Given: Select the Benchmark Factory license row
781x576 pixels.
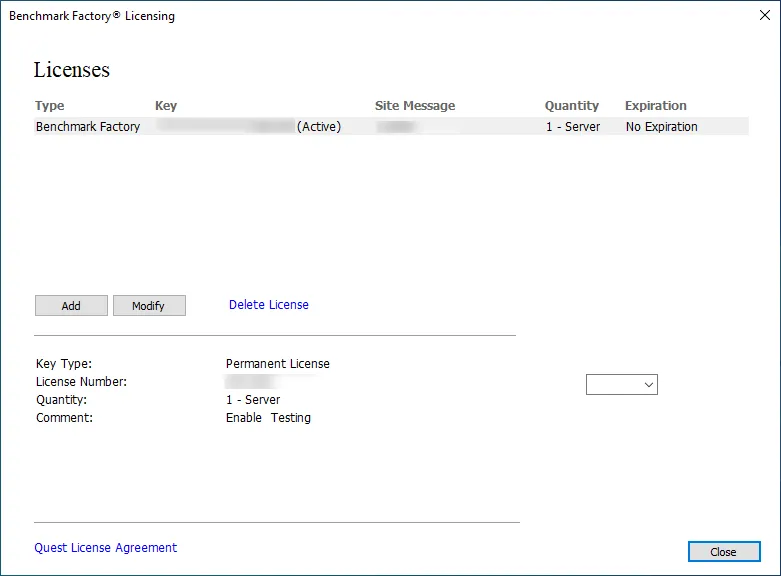Looking at the screenshot, I should pos(391,127).
